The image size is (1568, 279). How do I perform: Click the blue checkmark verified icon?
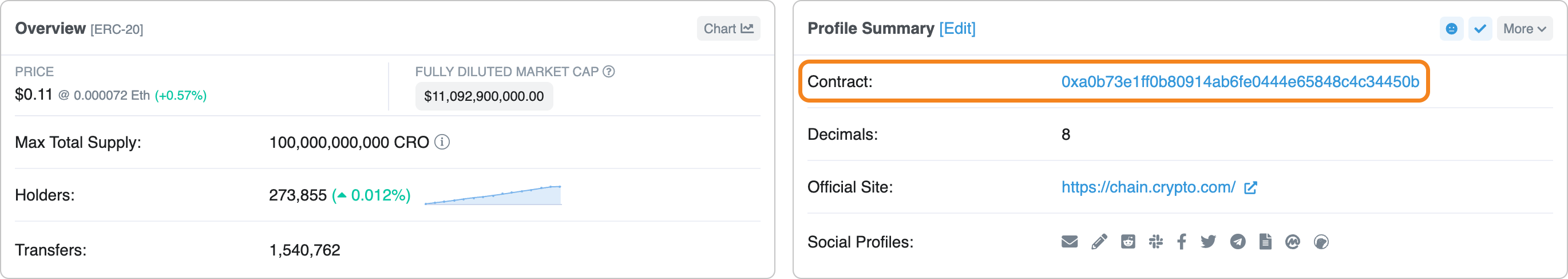pos(1480,29)
